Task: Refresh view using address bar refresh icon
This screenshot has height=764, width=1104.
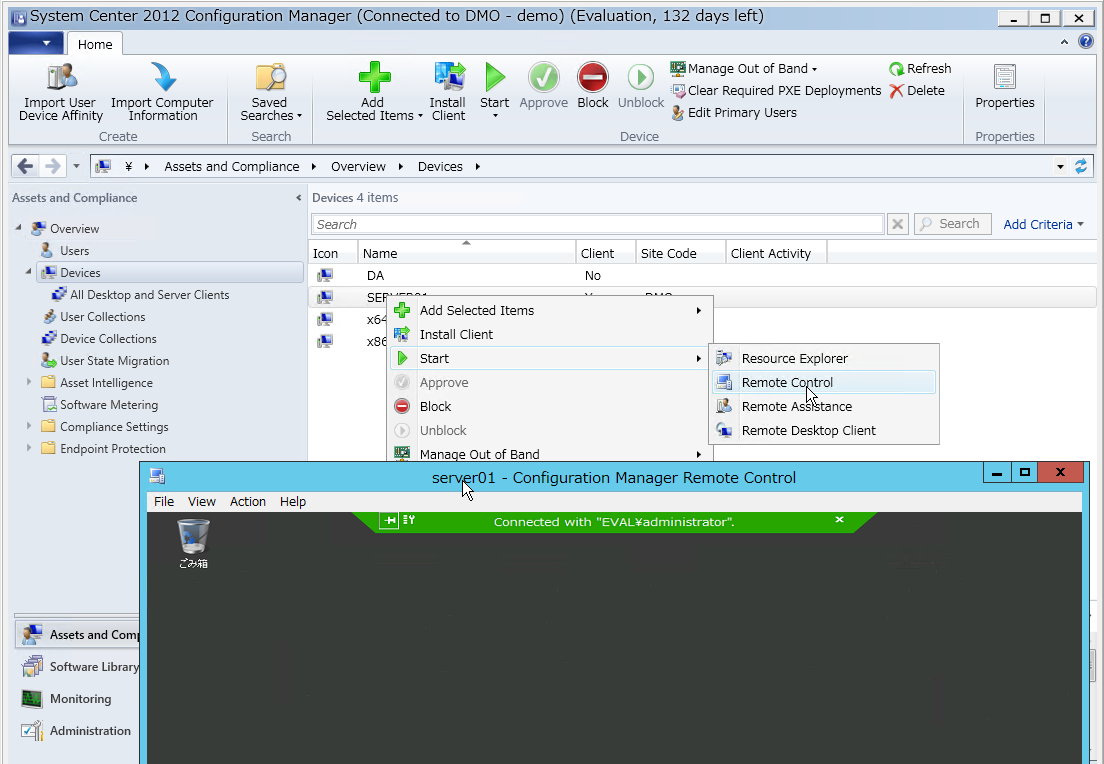Action: (x=1081, y=166)
